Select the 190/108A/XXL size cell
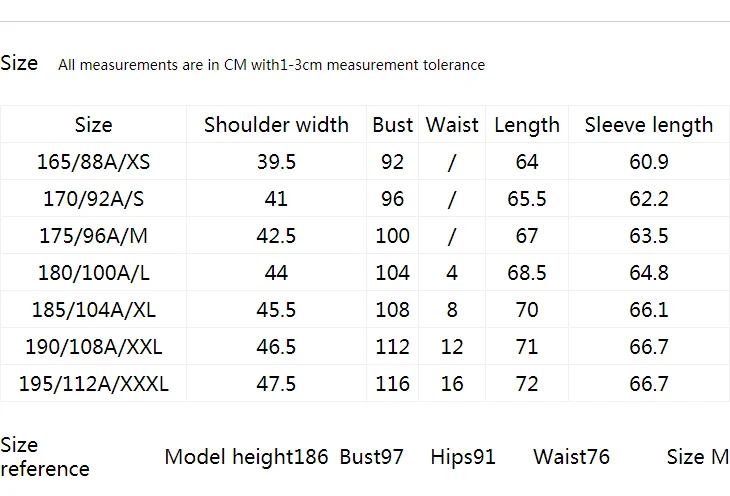This screenshot has width=730, height=496. click(94, 347)
